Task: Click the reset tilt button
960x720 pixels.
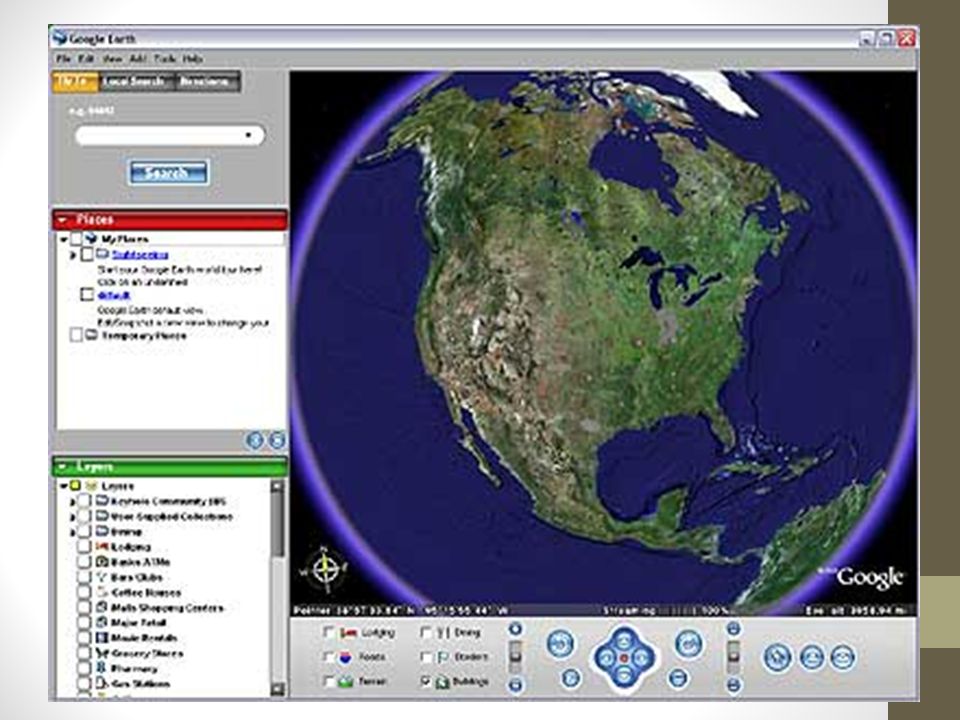Action: click(678, 678)
